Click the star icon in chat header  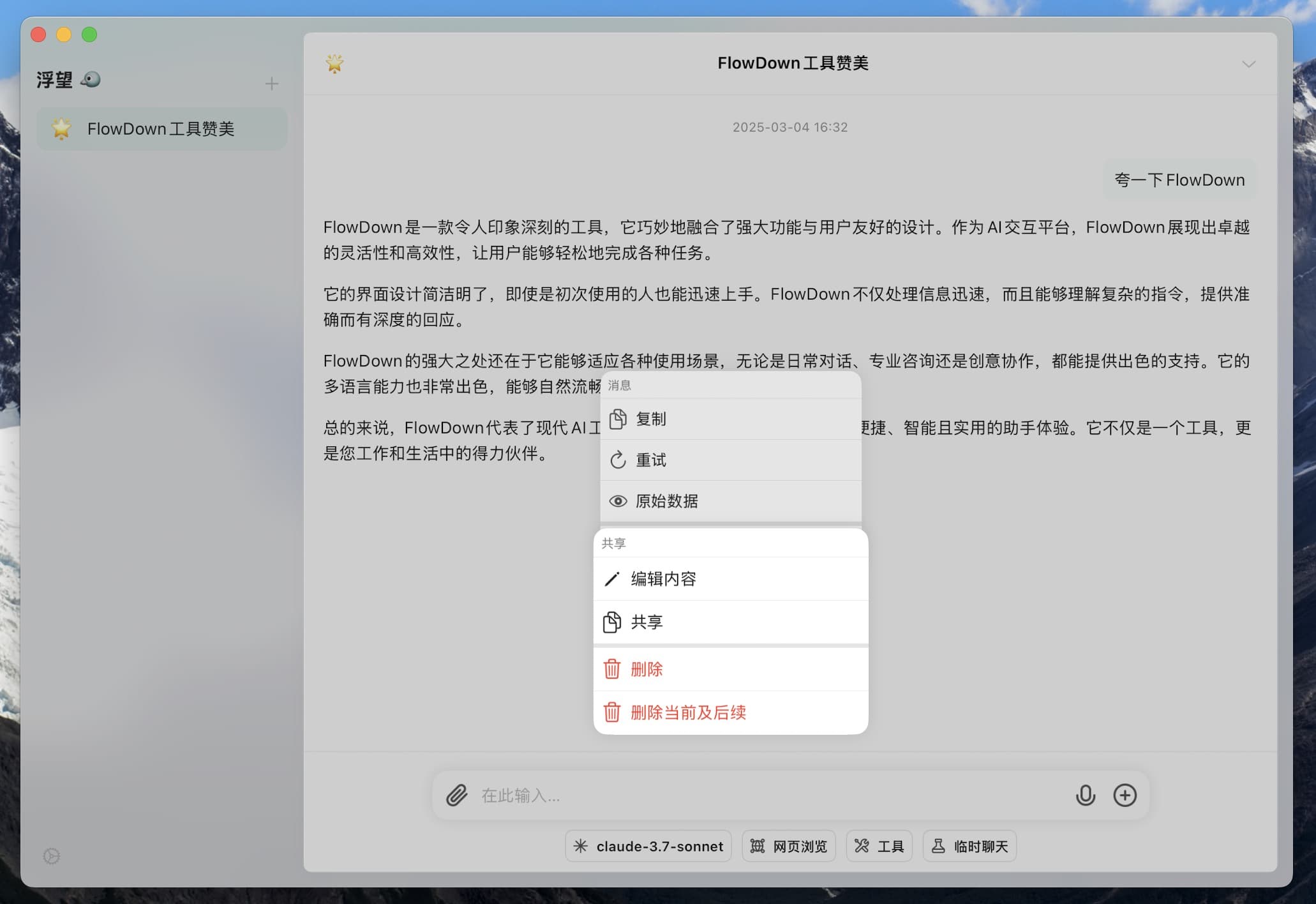click(x=334, y=63)
